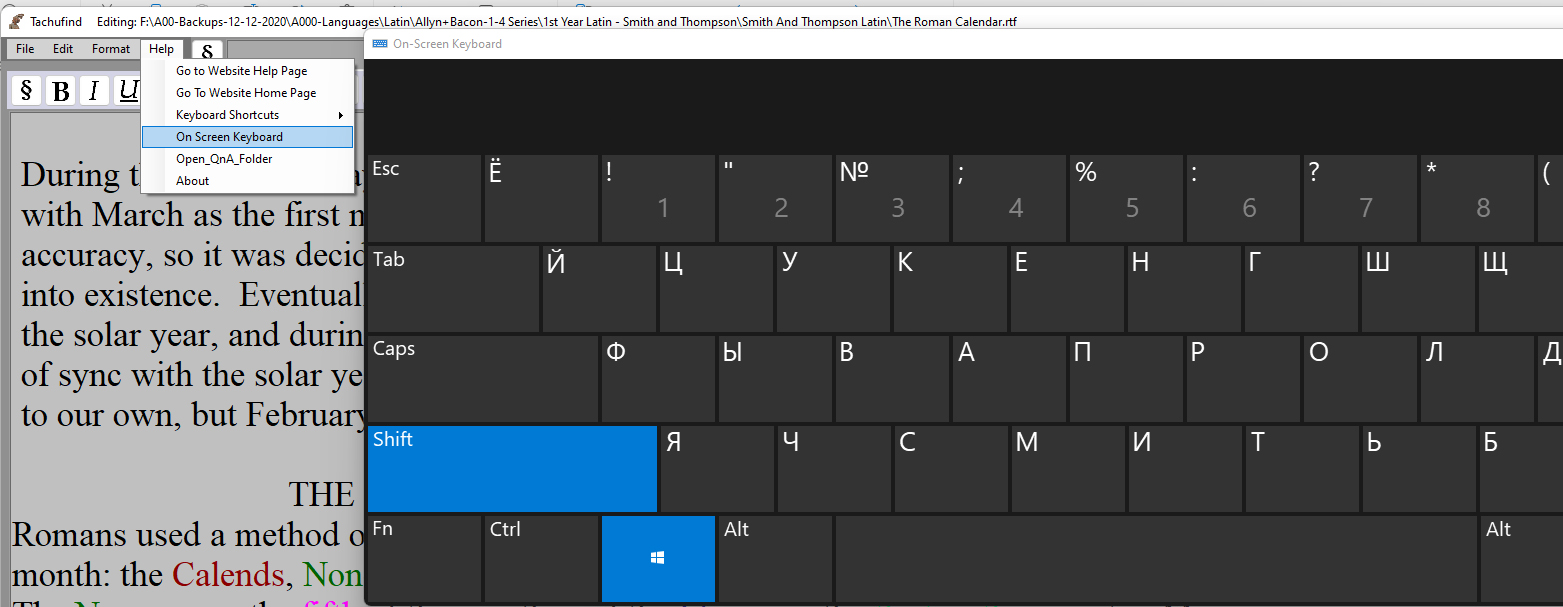Open the Edit menu
1563x607 pixels.
[62, 48]
